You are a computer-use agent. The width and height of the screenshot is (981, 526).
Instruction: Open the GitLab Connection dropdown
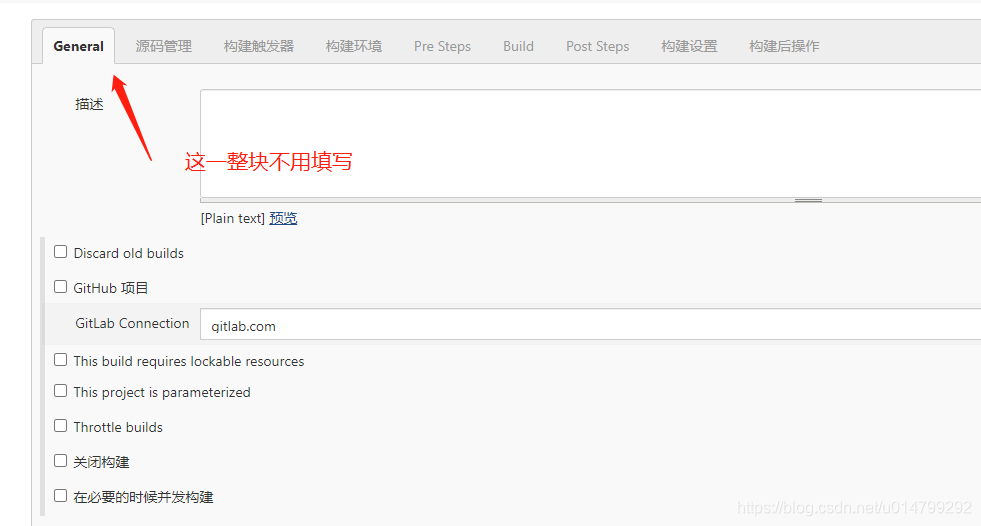coord(590,325)
